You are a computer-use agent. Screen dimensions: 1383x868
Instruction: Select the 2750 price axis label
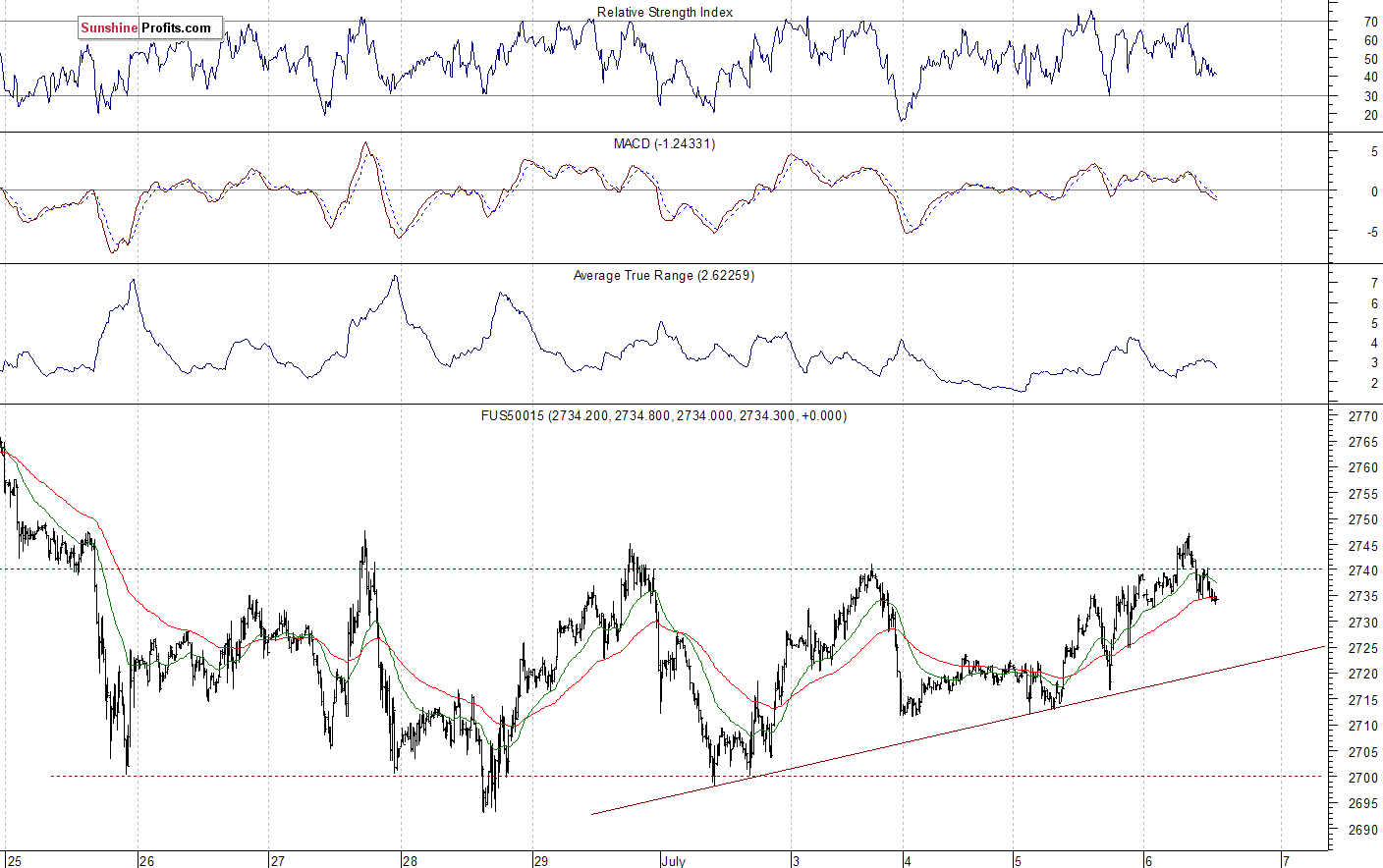[x=1363, y=520]
